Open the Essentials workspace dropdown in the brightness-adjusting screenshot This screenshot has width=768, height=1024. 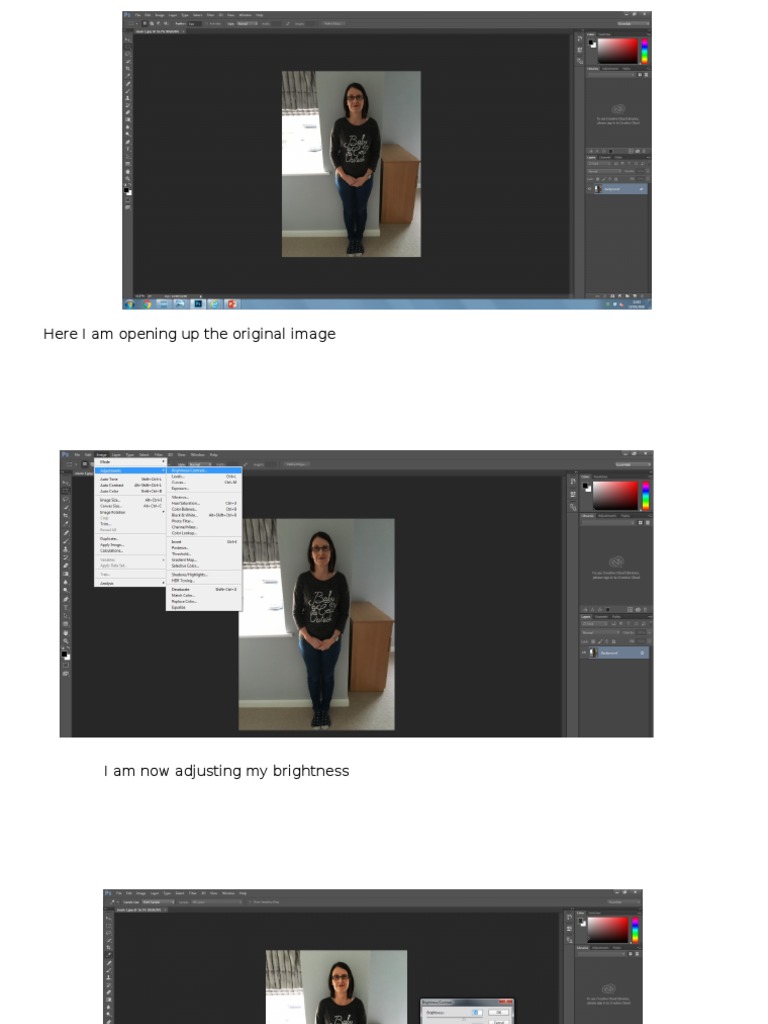(633, 464)
